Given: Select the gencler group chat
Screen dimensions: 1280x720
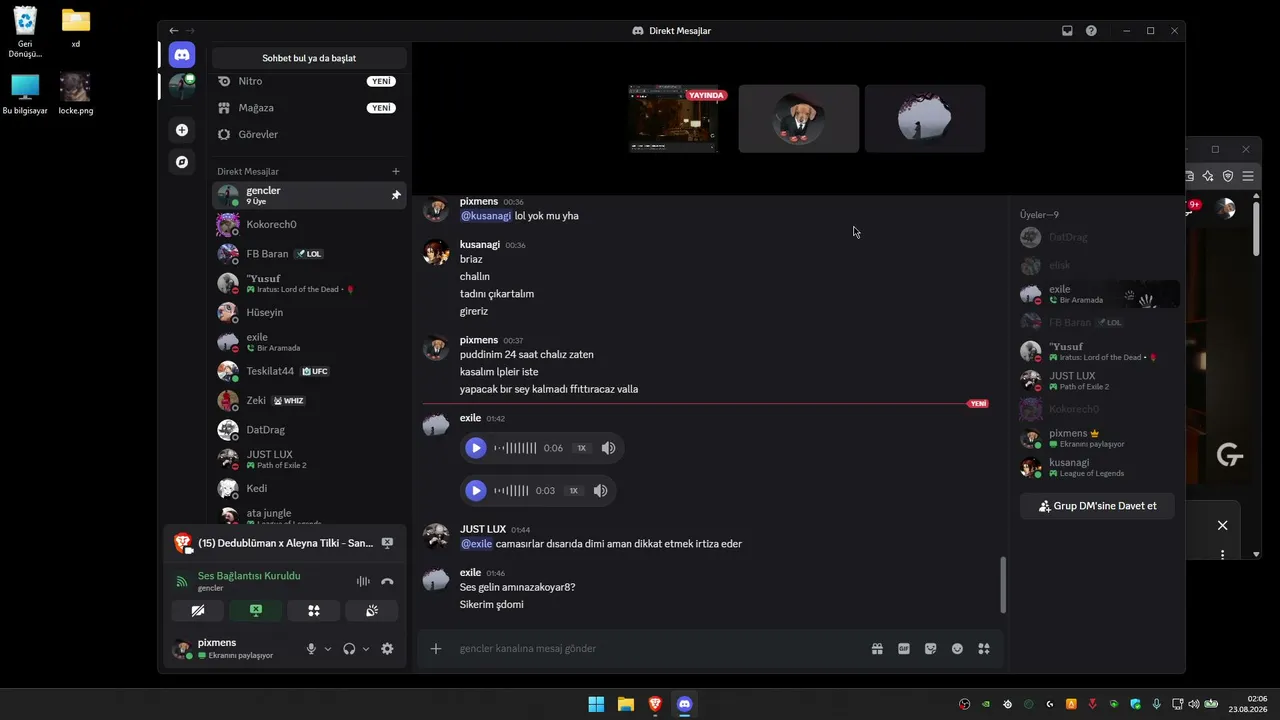Looking at the screenshot, I should click(x=309, y=195).
